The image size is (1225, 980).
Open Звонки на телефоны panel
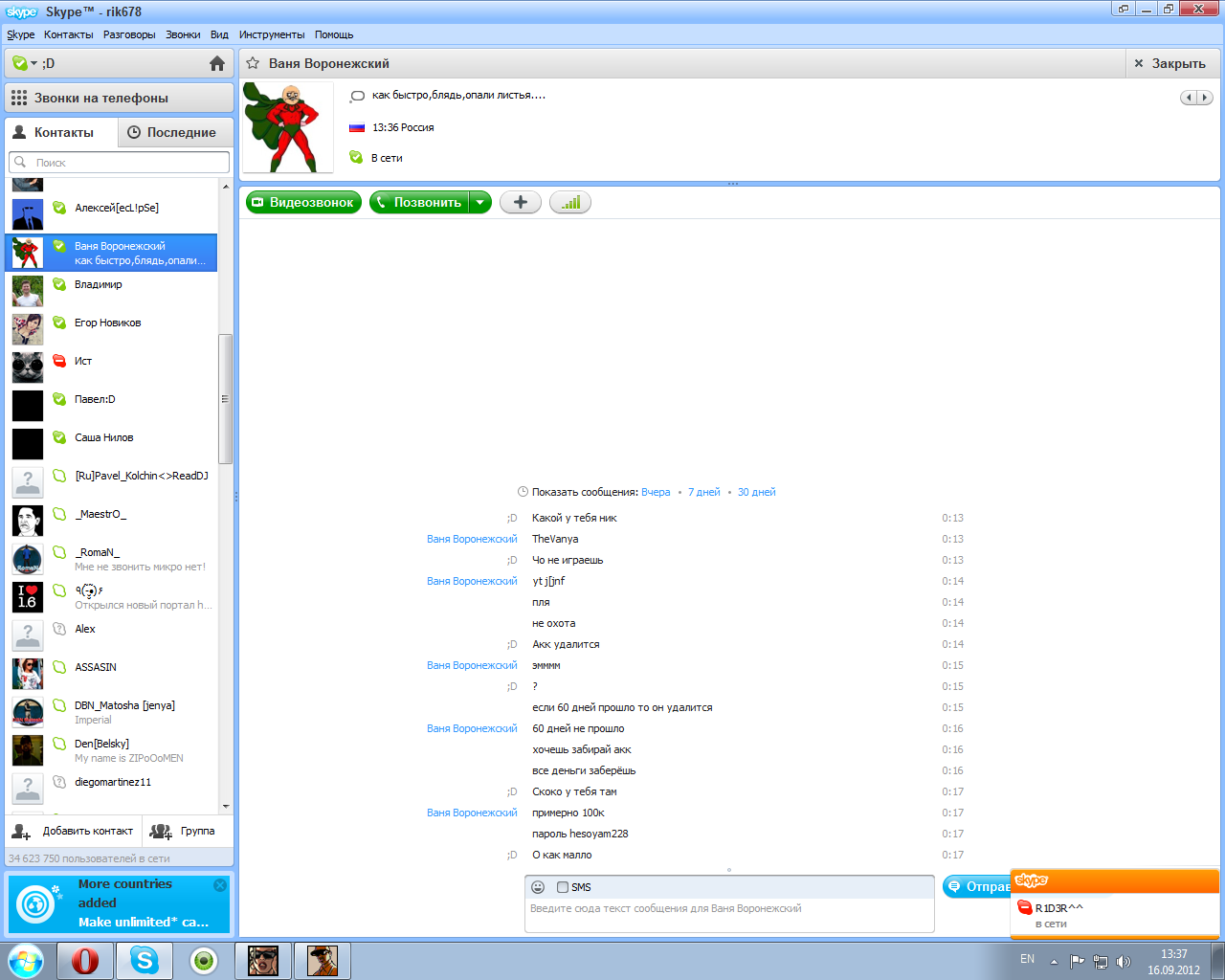pos(120,98)
